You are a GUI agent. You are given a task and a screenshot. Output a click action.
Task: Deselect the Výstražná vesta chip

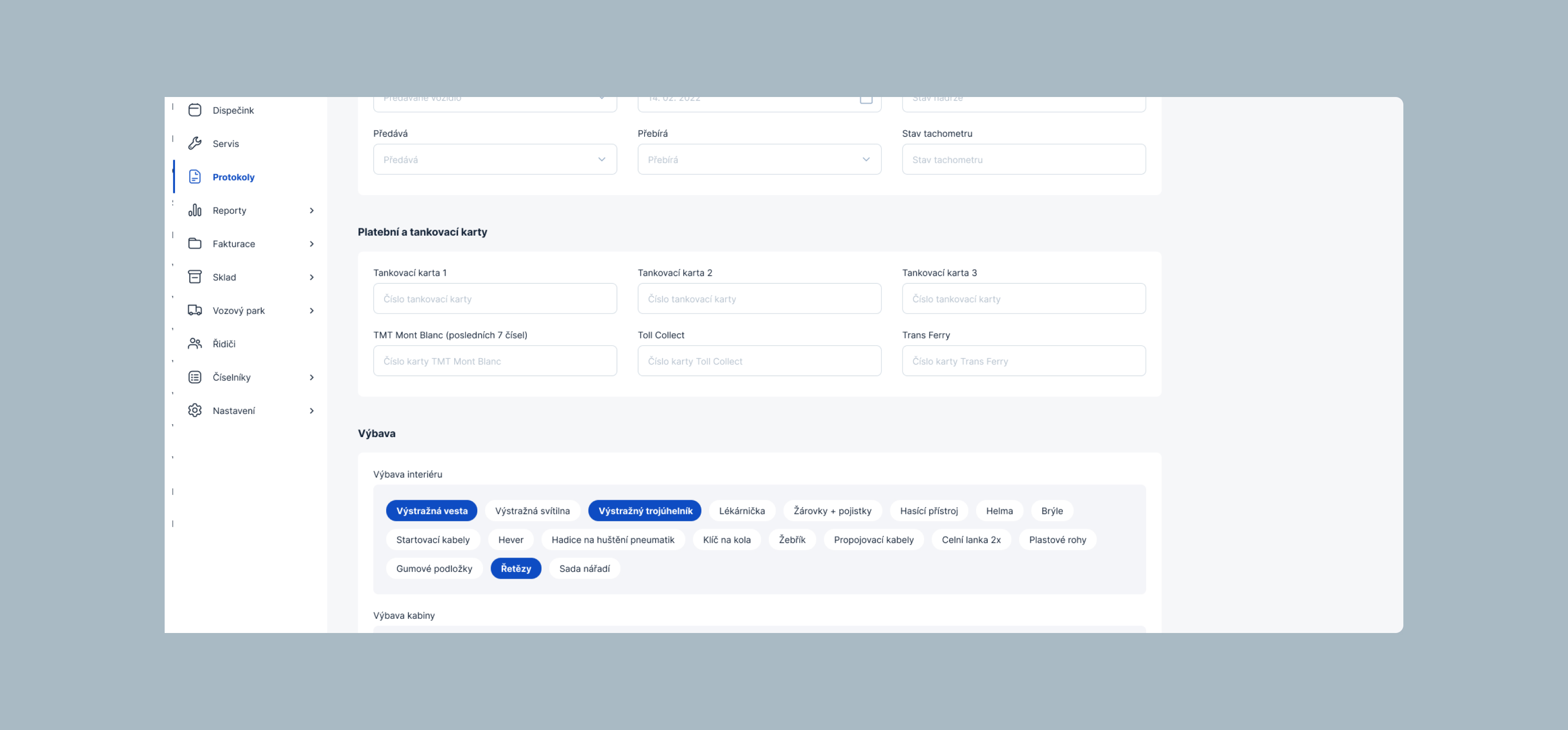point(432,511)
